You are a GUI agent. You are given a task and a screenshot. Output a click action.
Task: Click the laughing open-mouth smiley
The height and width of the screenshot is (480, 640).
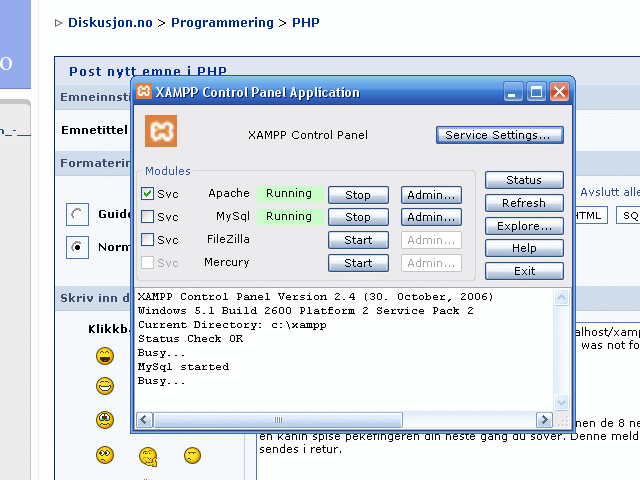point(105,356)
